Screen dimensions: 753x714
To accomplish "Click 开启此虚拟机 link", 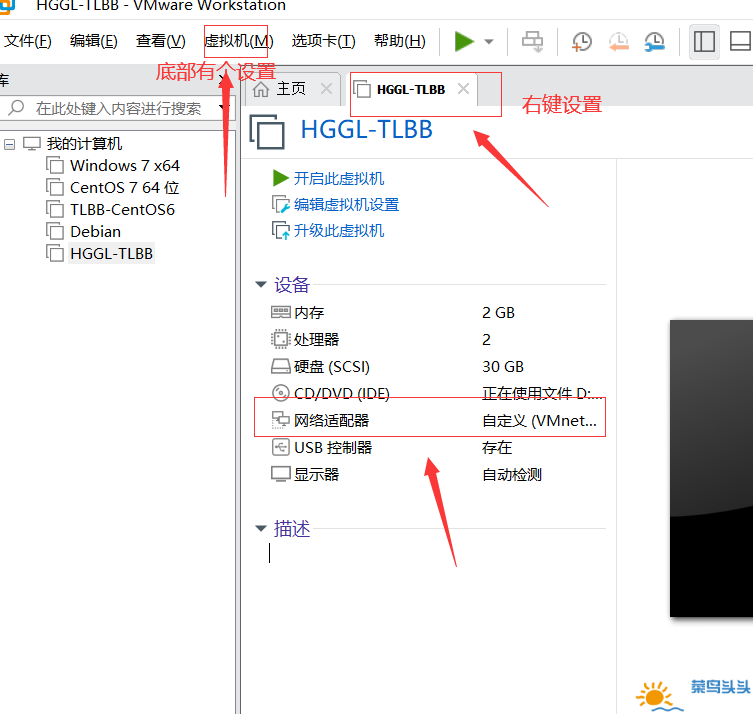I will point(339,179).
